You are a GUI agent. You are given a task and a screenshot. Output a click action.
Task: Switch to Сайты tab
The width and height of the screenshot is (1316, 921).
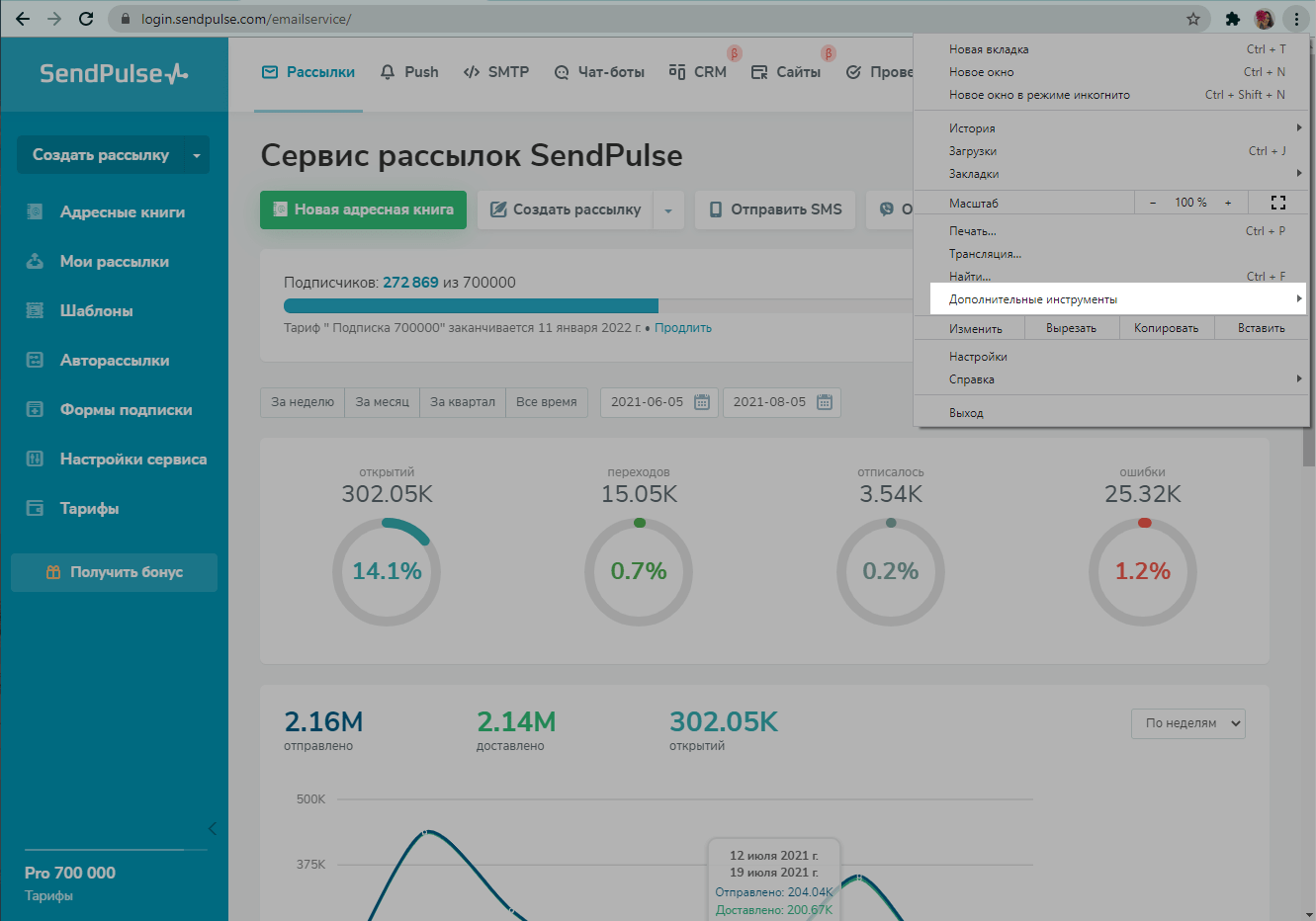tap(786, 72)
